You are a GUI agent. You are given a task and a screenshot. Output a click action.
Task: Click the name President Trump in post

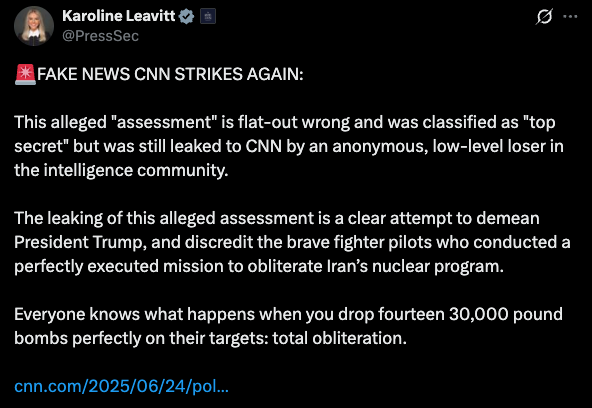pyautogui.click(x=79, y=242)
